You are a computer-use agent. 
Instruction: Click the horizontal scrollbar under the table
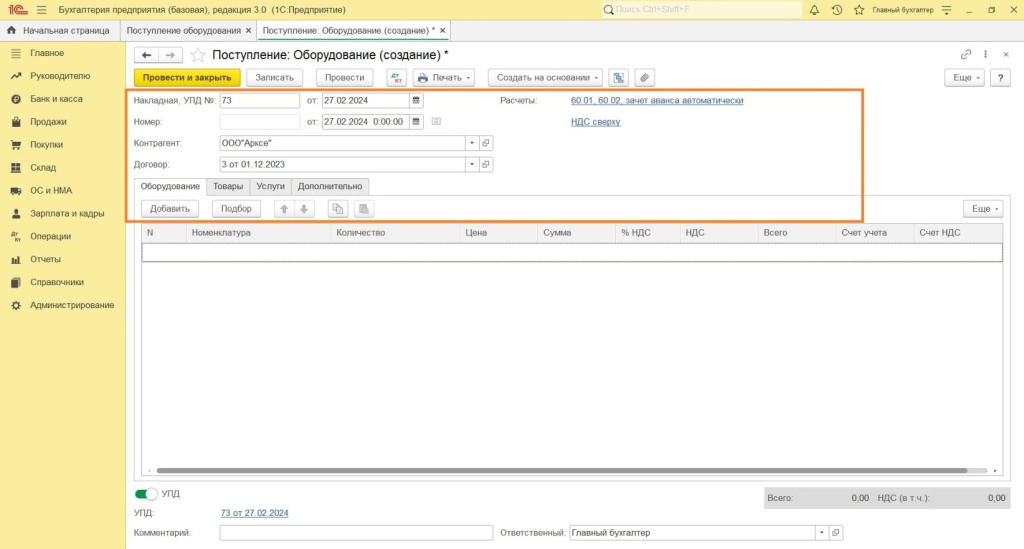pyautogui.click(x=560, y=470)
